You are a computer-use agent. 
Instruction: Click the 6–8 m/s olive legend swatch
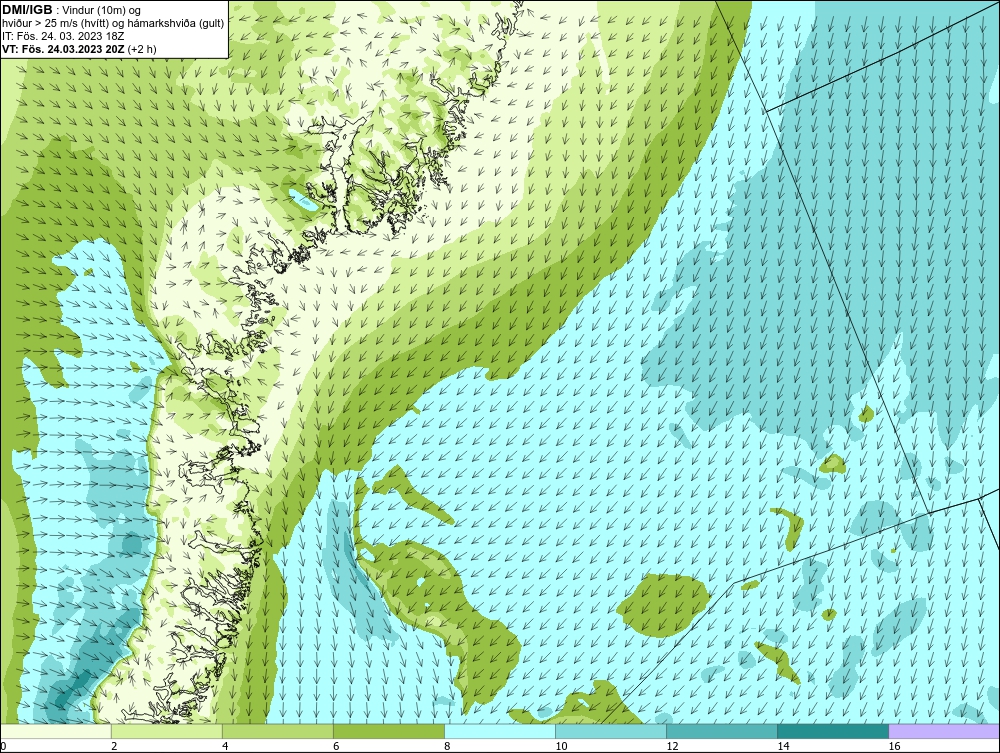pyautogui.click(x=388, y=731)
